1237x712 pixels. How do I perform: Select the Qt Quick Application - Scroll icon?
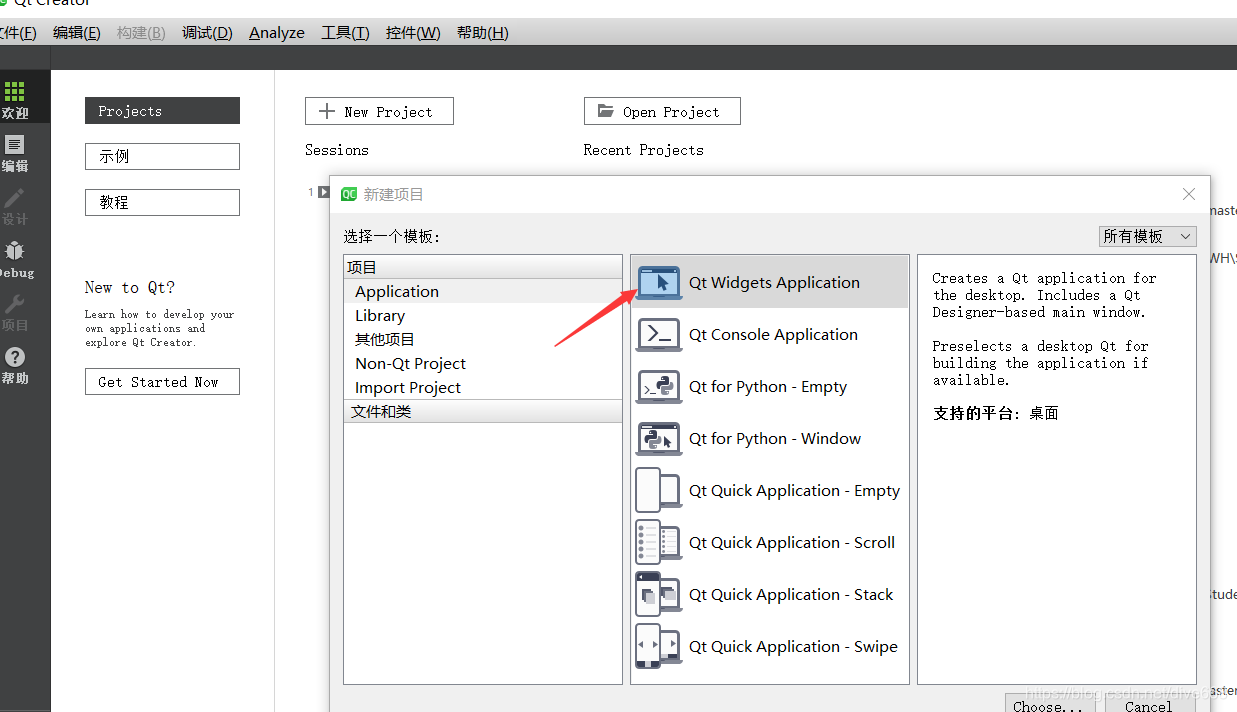point(659,543)
